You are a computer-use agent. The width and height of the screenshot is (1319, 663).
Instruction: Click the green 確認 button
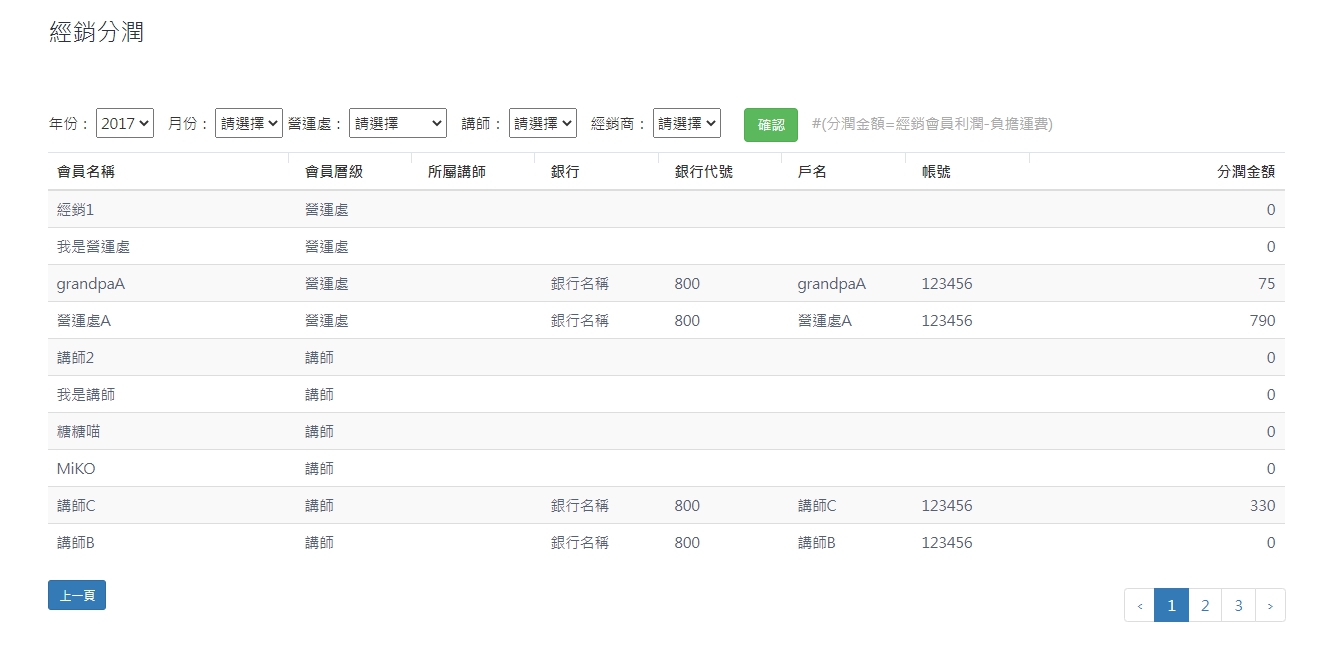770,125
